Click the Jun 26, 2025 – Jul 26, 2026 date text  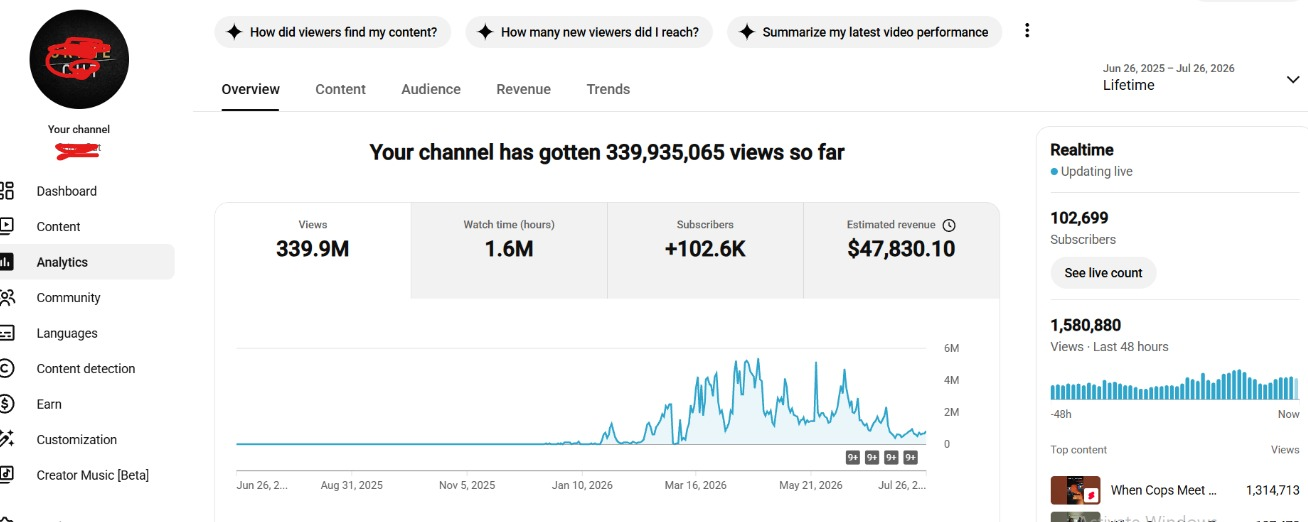tap(1169, 68)
